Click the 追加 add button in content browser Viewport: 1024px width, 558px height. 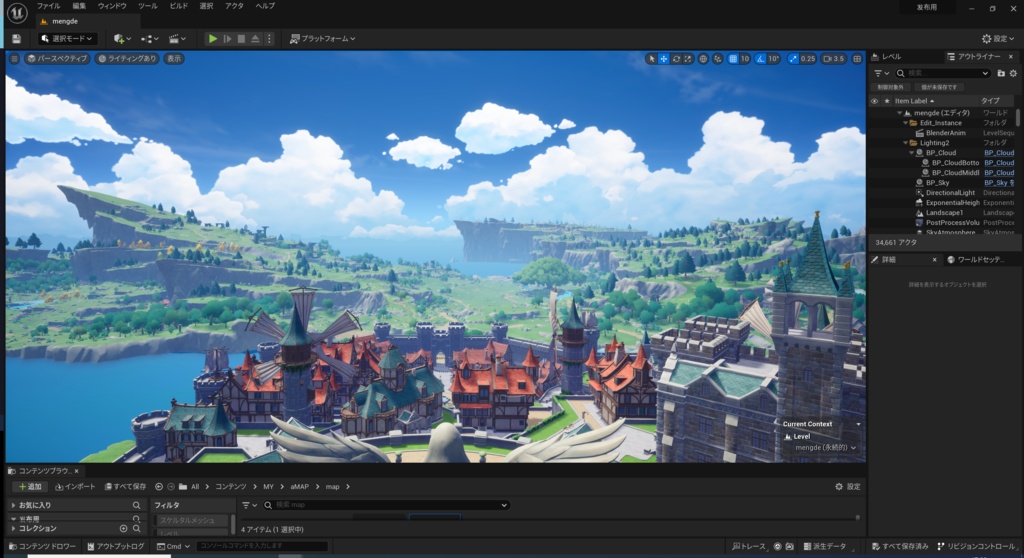pos(30,487)
